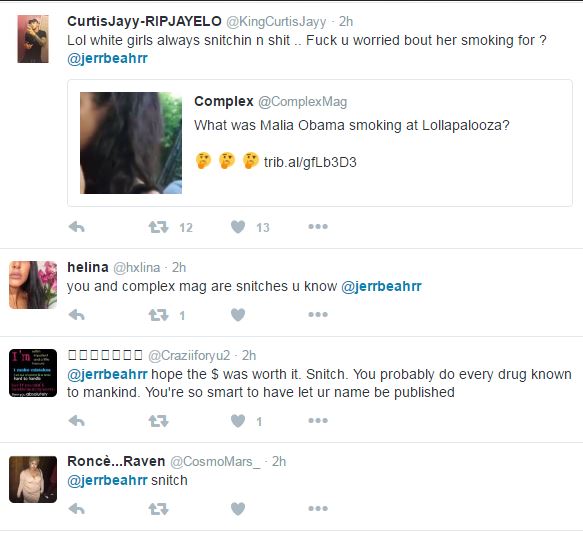583x534 pixels.
Task: Open the quoted Complex tweet image
Action: [x=131, y=143]
